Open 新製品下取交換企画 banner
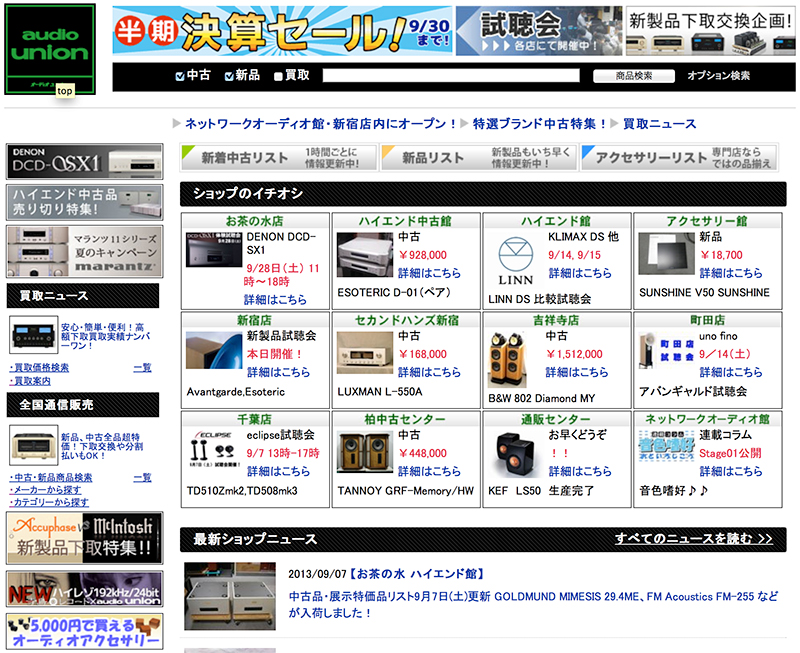Image resolution: width=800 pixels, height=653 pixels. [711, 31]
